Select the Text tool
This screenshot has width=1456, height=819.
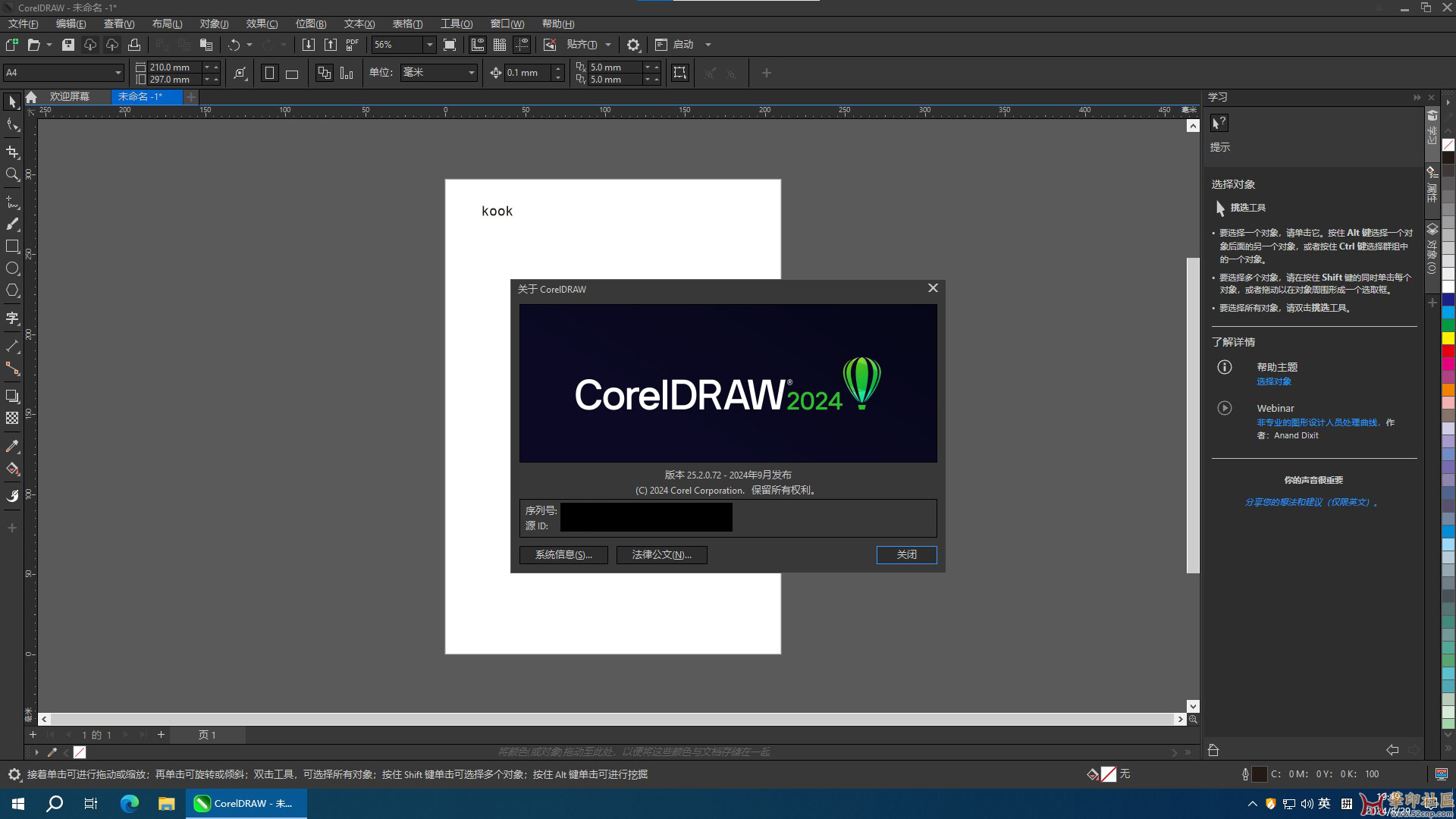point(12,318)
